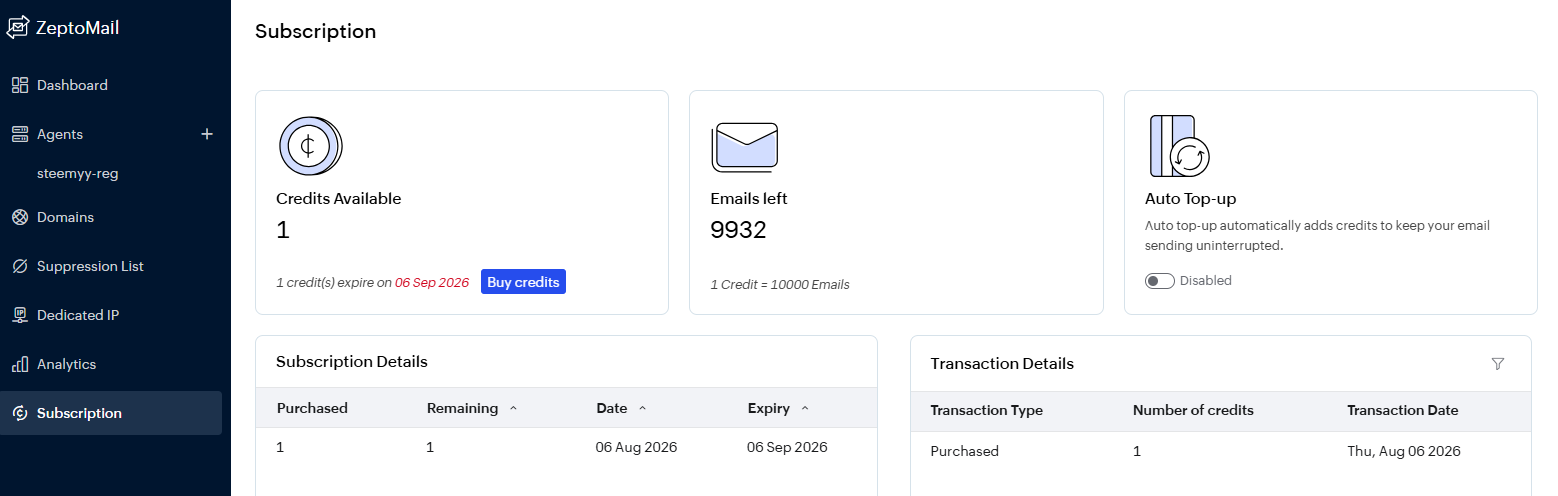Click the Auto Top-up card icon
Image resolution: width=1558 pixels, height=496 pixels.
[x=1179, y=146]
